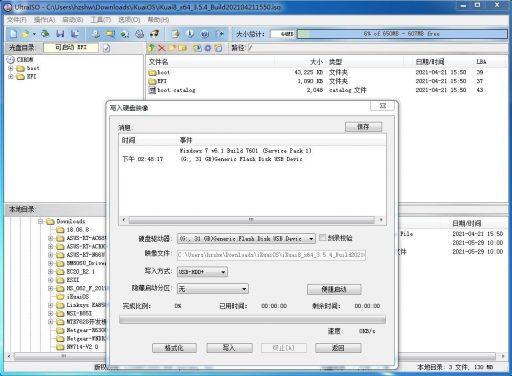Screen dimensions: 512x376
Task: Open the 启动(B) menu
Action: 73,20
